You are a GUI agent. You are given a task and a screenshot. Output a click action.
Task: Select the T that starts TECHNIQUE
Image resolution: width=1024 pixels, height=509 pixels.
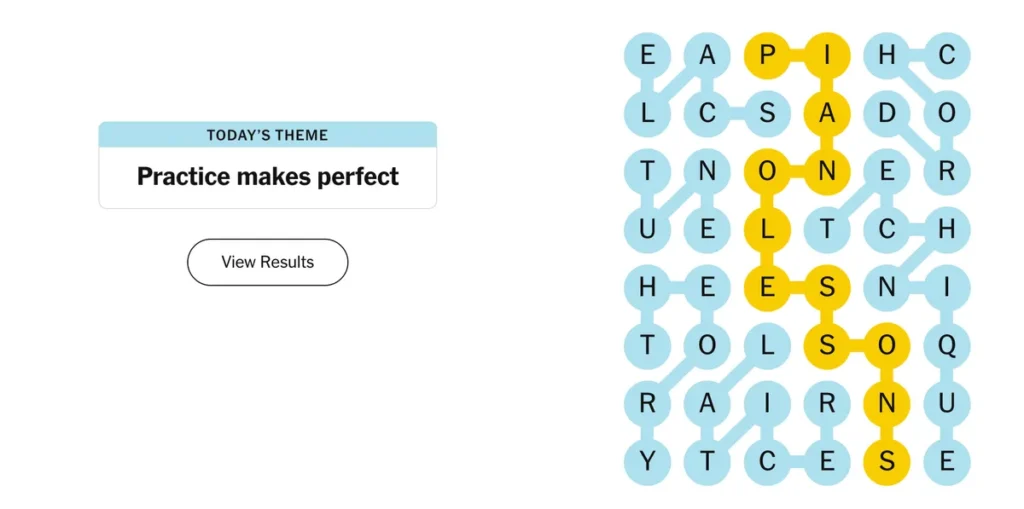[x=827, y=230]
